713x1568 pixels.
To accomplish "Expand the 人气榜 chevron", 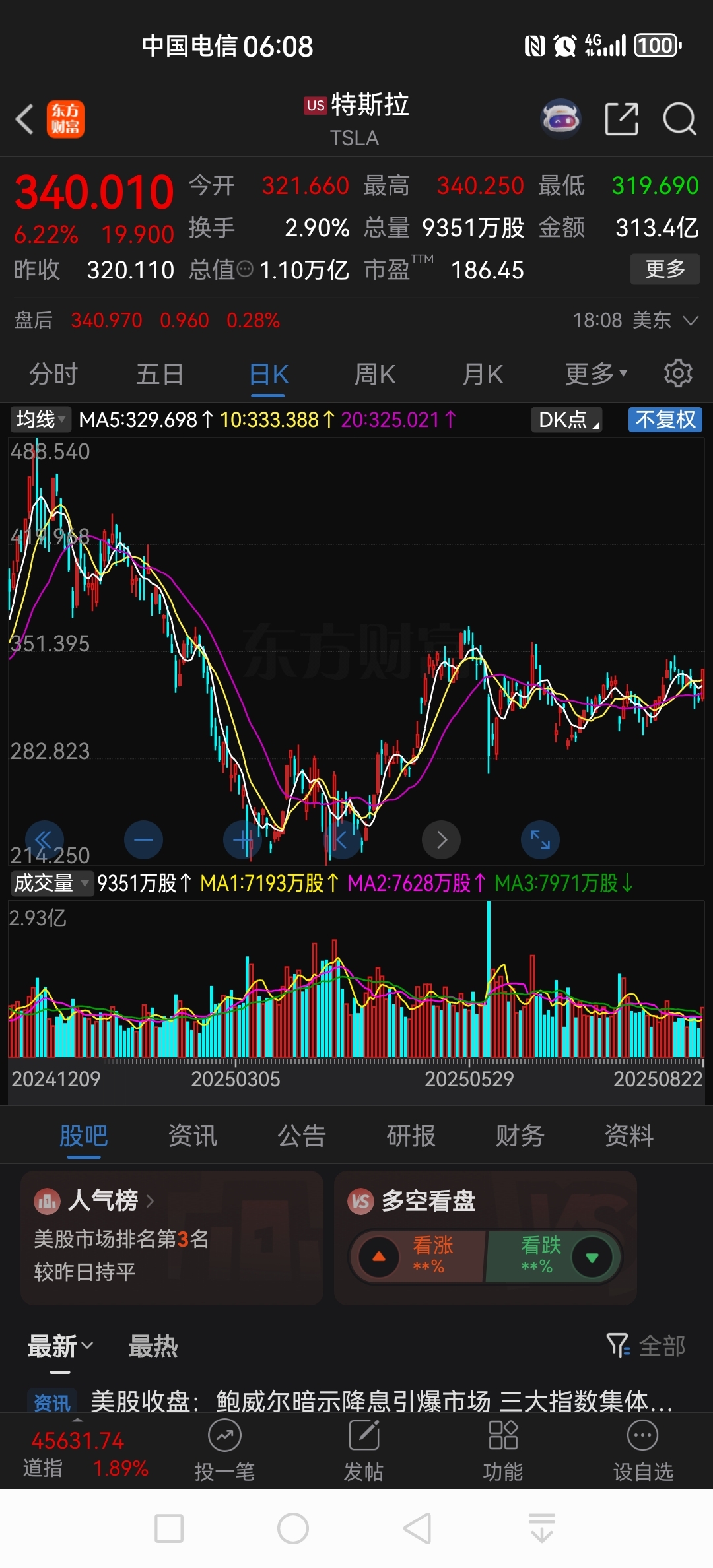I will coord(150,1201).
